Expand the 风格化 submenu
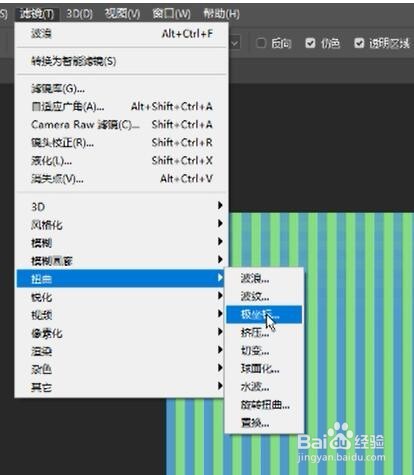414x475 pixels. coord(120,225)
